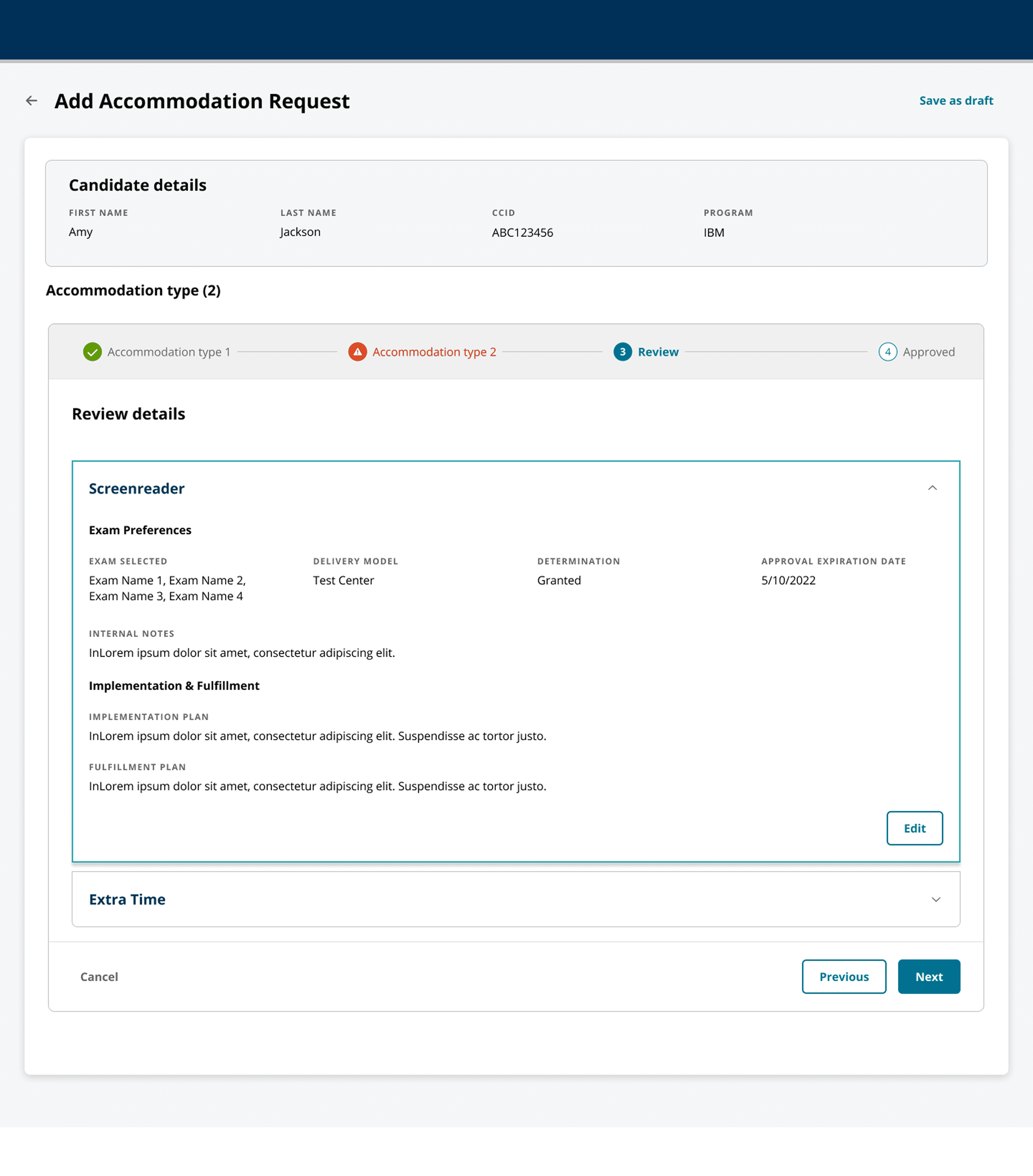Cancel the accommodation request

pos(99,976)
